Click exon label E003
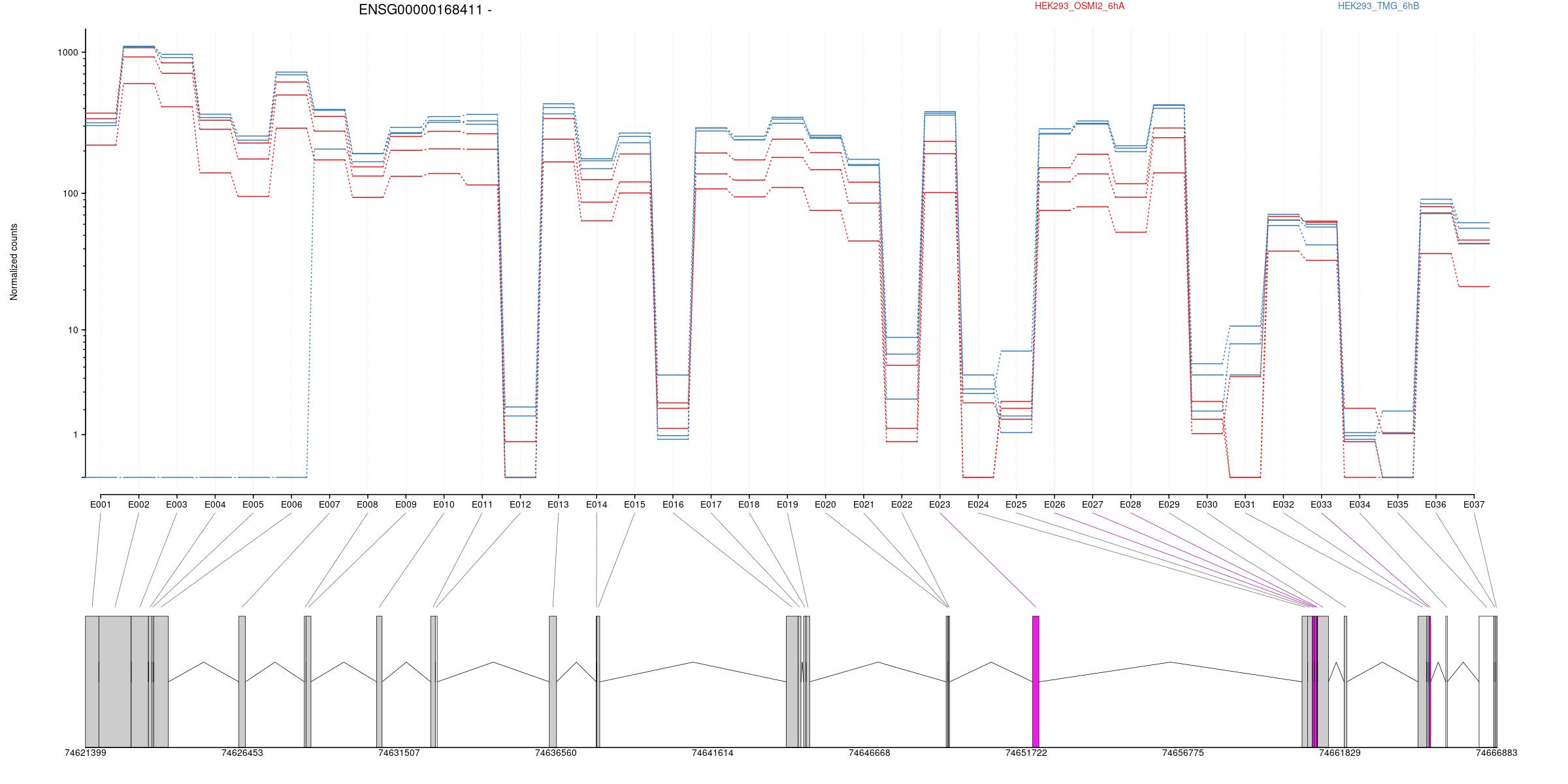The height and width of the screenshot is (784, 1568). pos(176,504)
